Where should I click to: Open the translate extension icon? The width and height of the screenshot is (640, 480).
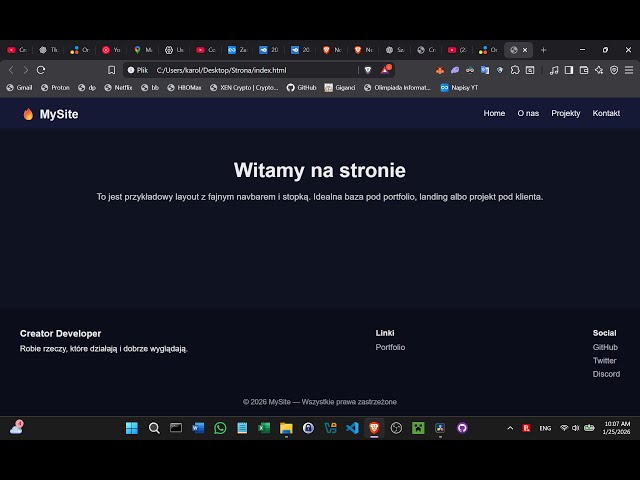click(485, 70)
